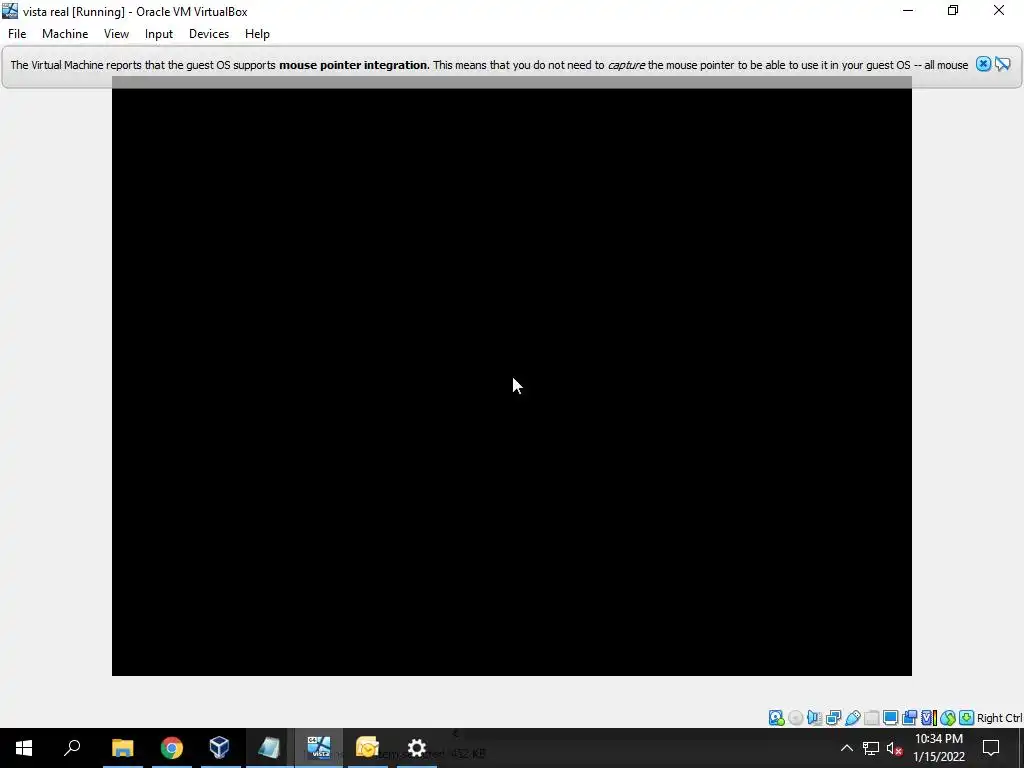This screenshot has height=768, width=1024.
Task: Click the don't-show-again icon on notification bar
Action: click(x=1003, y=64)
